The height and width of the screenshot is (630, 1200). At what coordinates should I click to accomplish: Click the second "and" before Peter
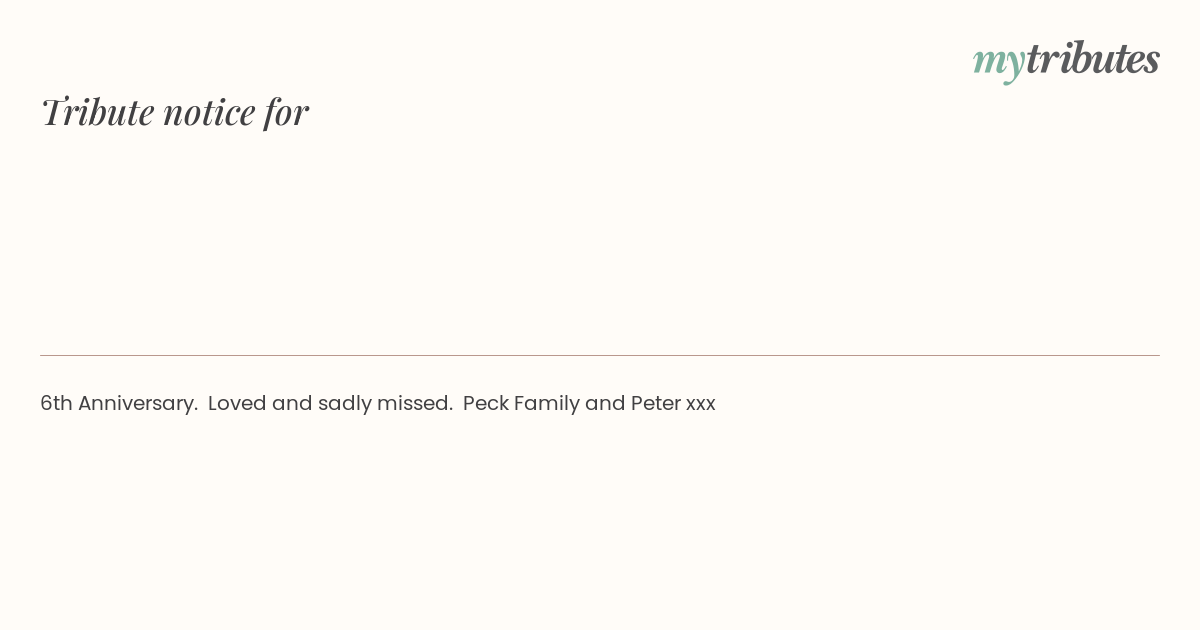pos(606,403)
